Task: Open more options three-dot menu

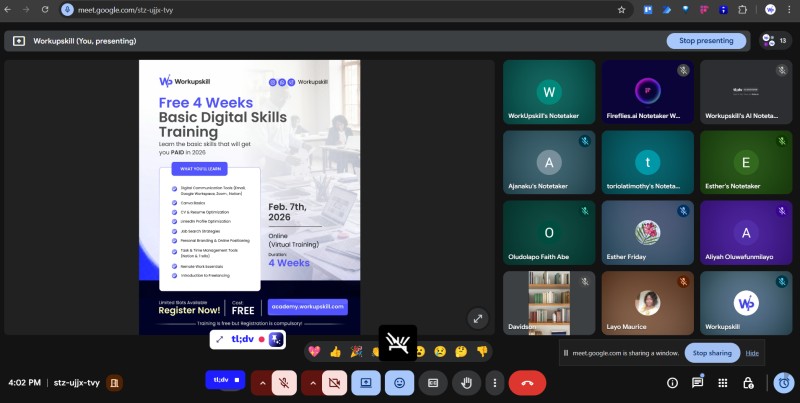Action: point(494,383)
